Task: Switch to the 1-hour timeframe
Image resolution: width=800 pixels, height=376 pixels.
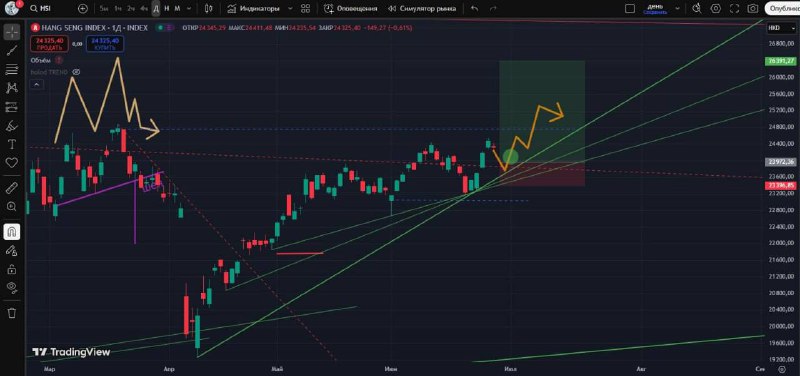Action: click(118, 9)
